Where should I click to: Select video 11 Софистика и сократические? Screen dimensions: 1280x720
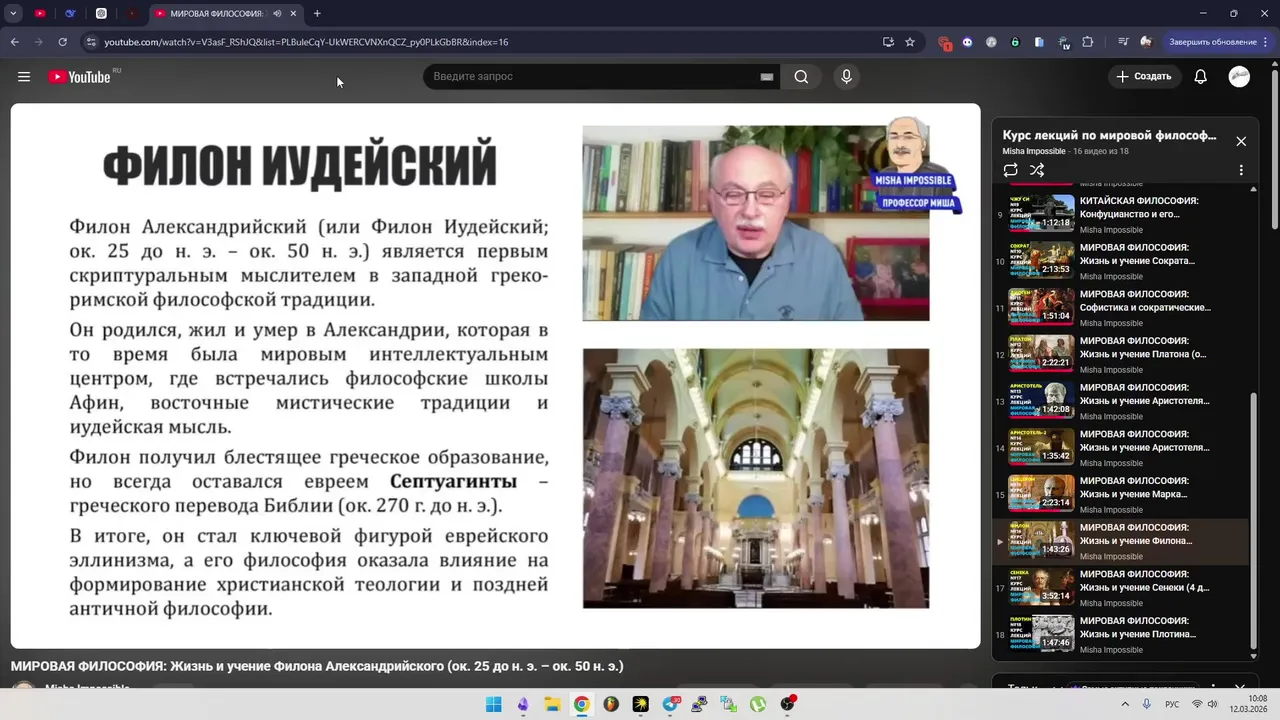tap(1120, 308)
